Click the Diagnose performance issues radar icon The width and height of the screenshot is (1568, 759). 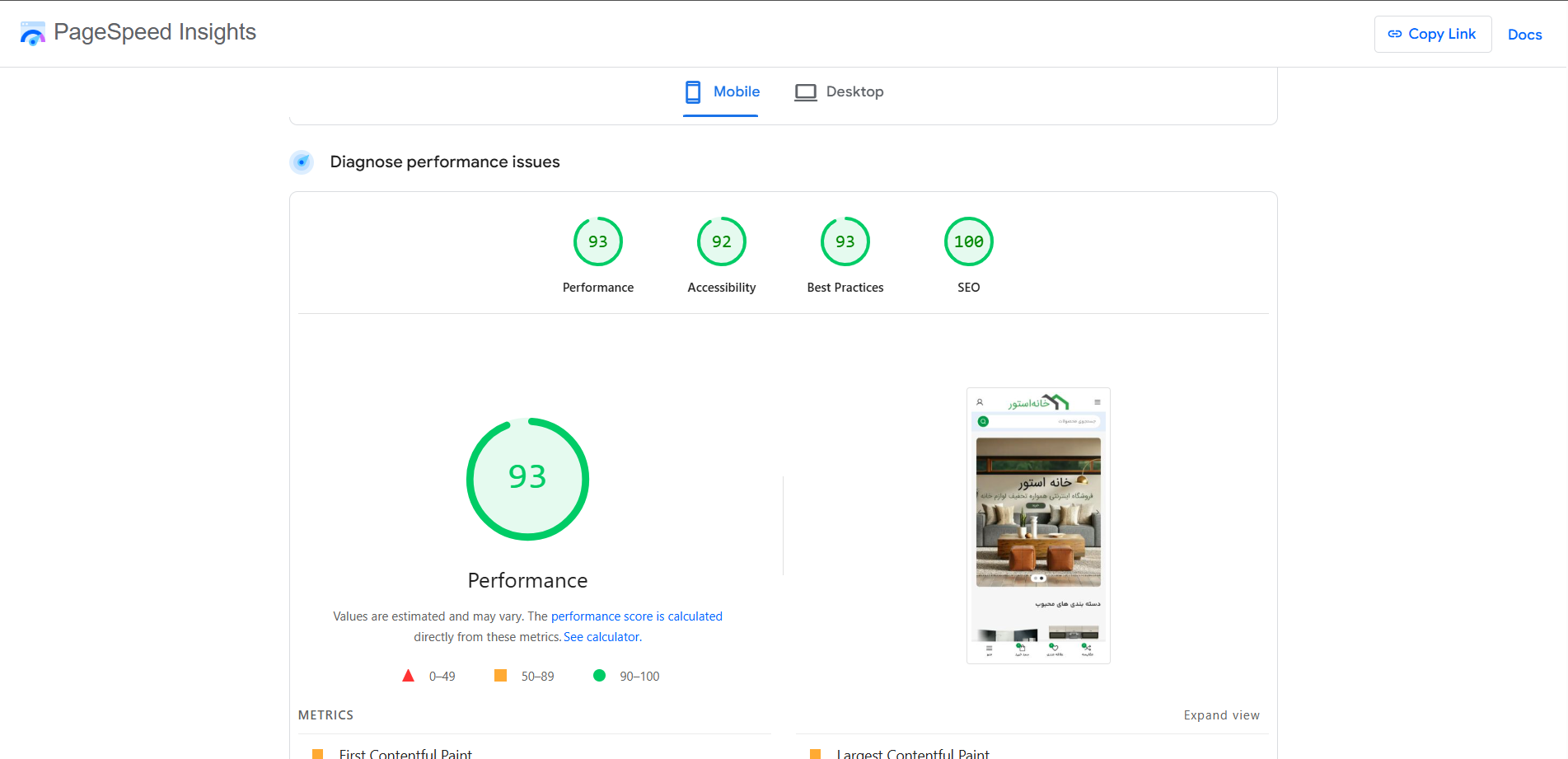[x=302, y=162]
